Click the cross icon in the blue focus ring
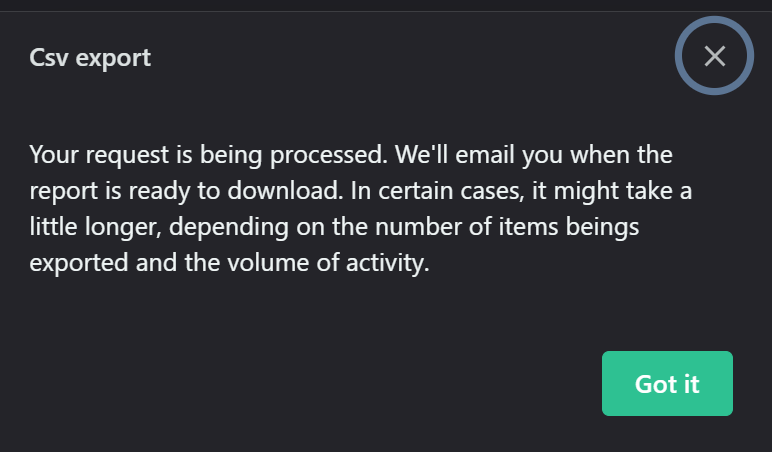This screenshot has width=772, height=452. (x=714, y=56)
